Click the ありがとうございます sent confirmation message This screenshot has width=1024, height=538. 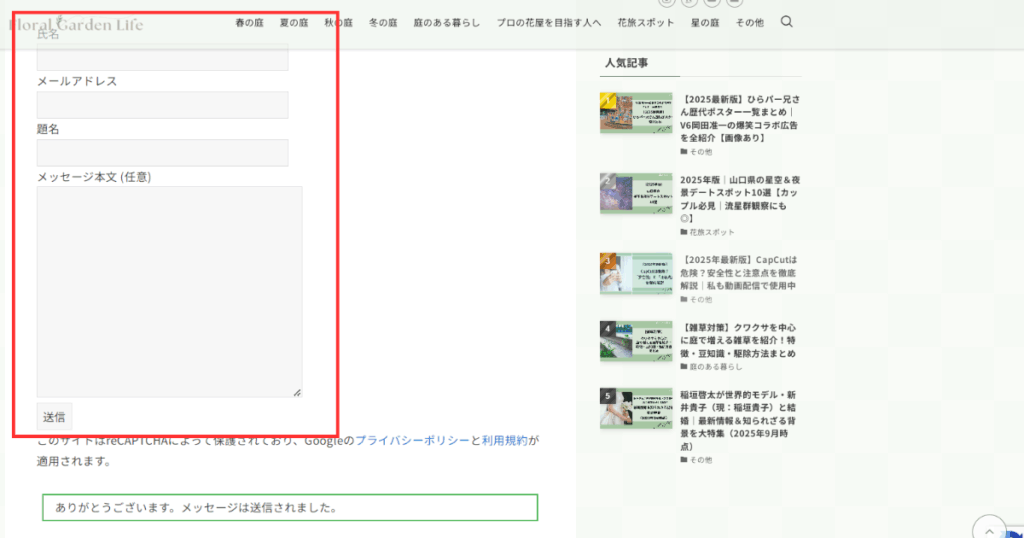(290, 507)
